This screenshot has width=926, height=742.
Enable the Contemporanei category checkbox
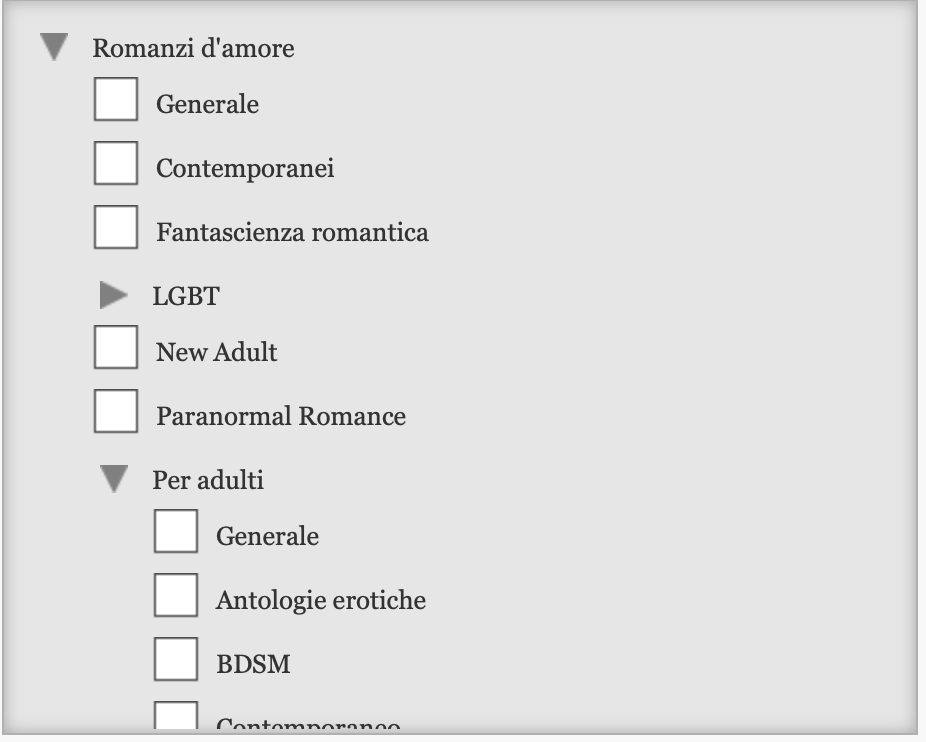(x=117, y=164)
